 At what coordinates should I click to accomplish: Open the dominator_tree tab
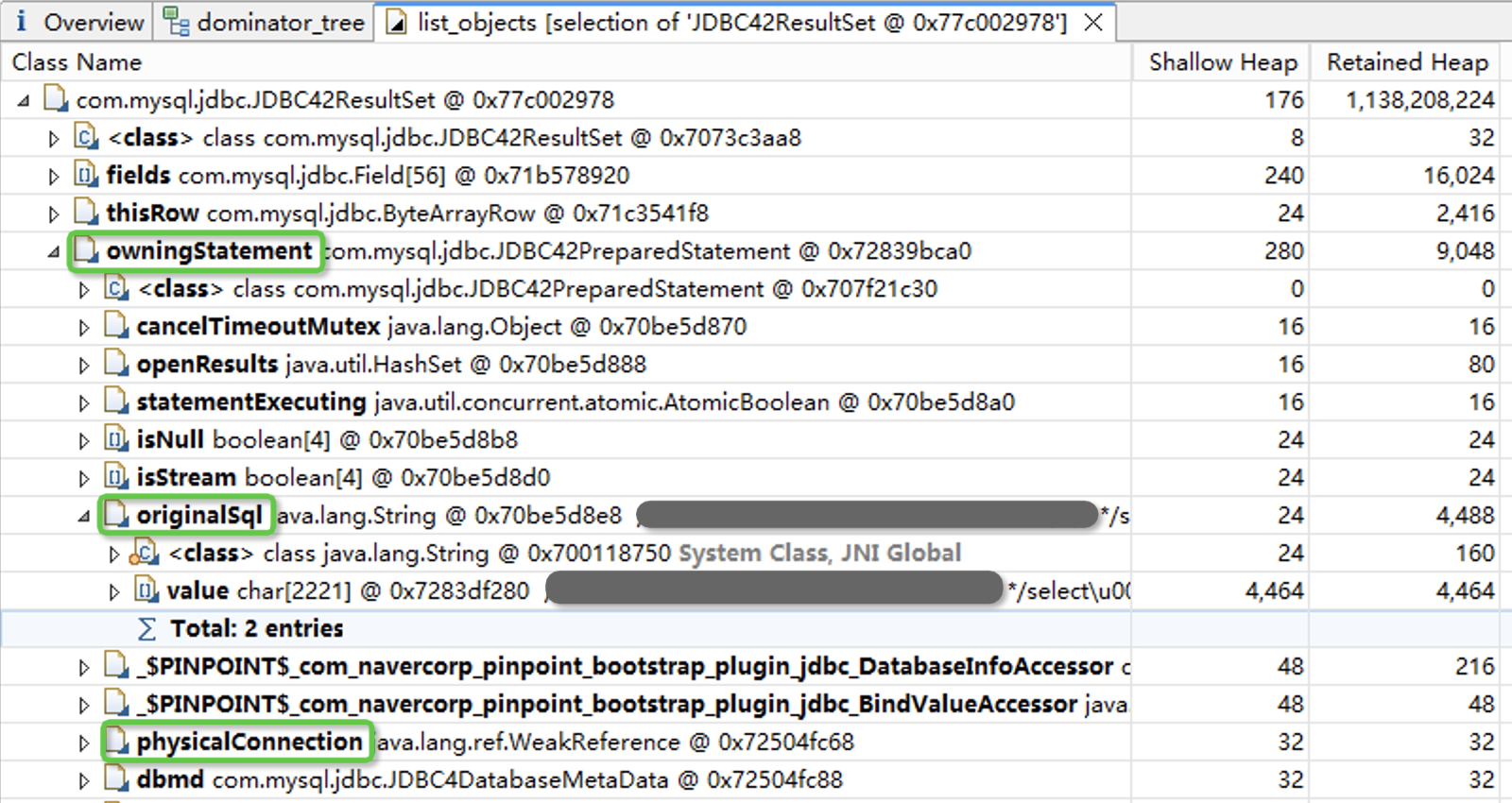(266, 22)
